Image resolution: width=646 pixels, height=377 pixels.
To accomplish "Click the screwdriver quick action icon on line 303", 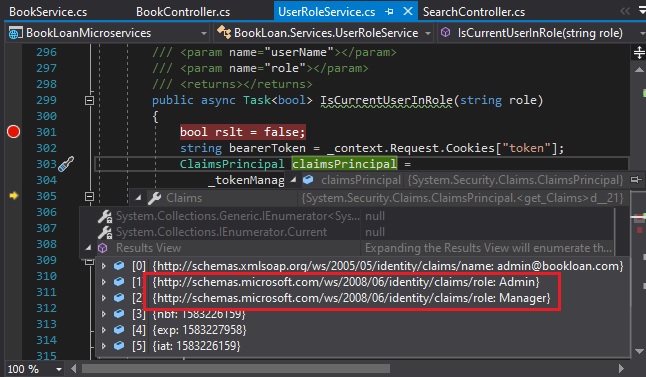I will point(66,164).
